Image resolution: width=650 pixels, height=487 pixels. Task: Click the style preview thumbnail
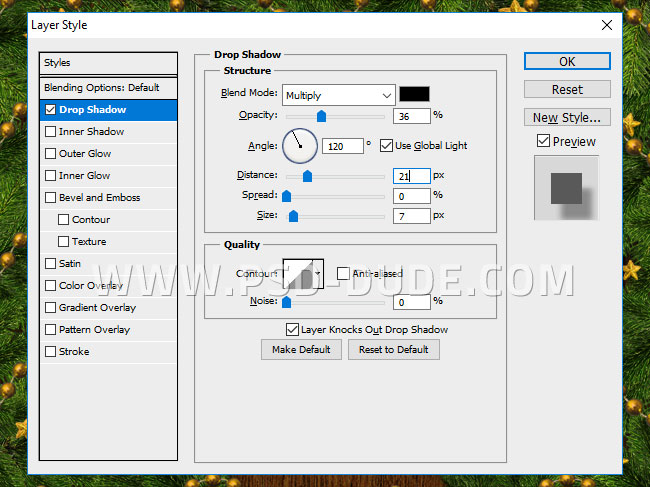pos(566,188)
